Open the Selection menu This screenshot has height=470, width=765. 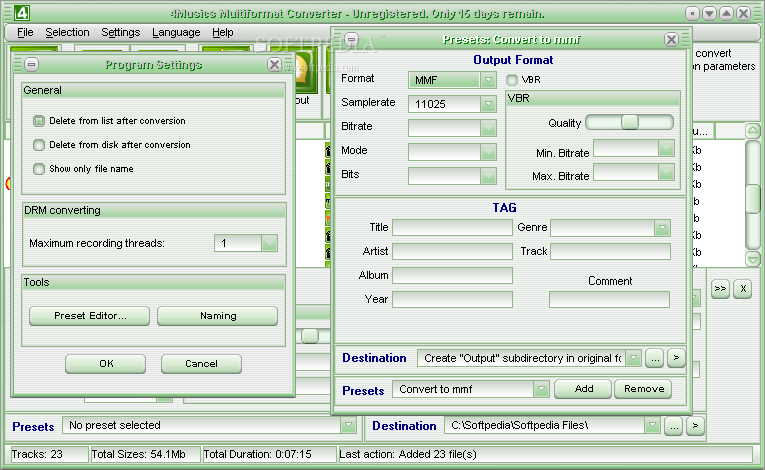(67, 32)
